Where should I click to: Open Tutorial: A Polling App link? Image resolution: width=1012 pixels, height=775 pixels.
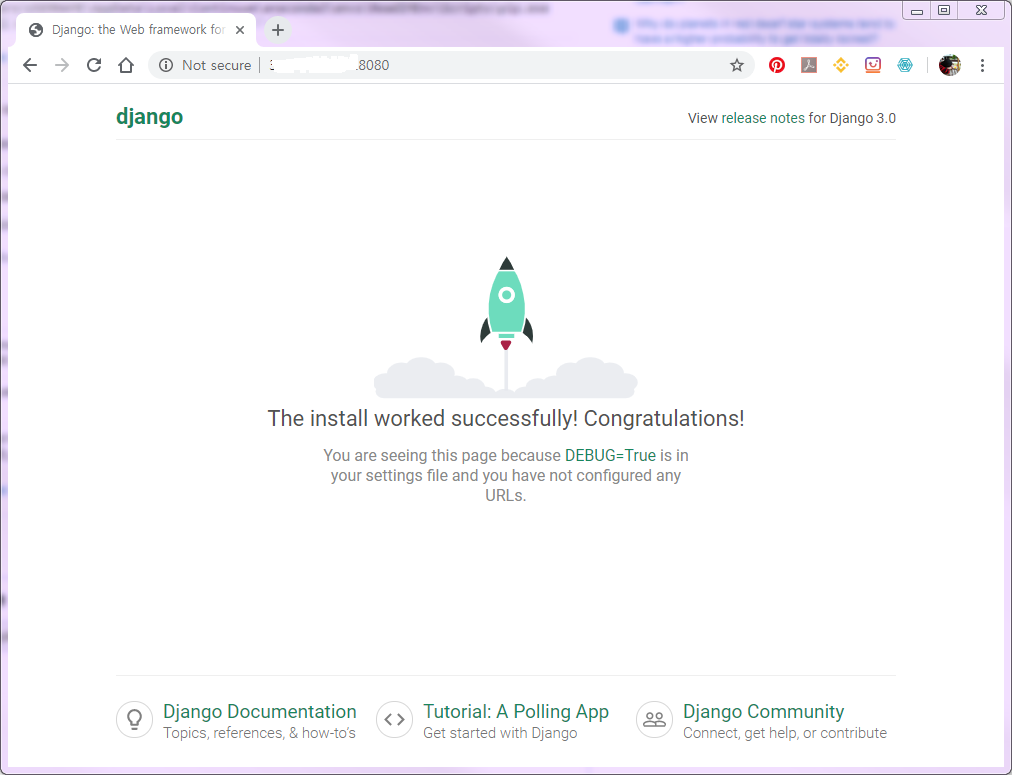[x=516, y=711]
